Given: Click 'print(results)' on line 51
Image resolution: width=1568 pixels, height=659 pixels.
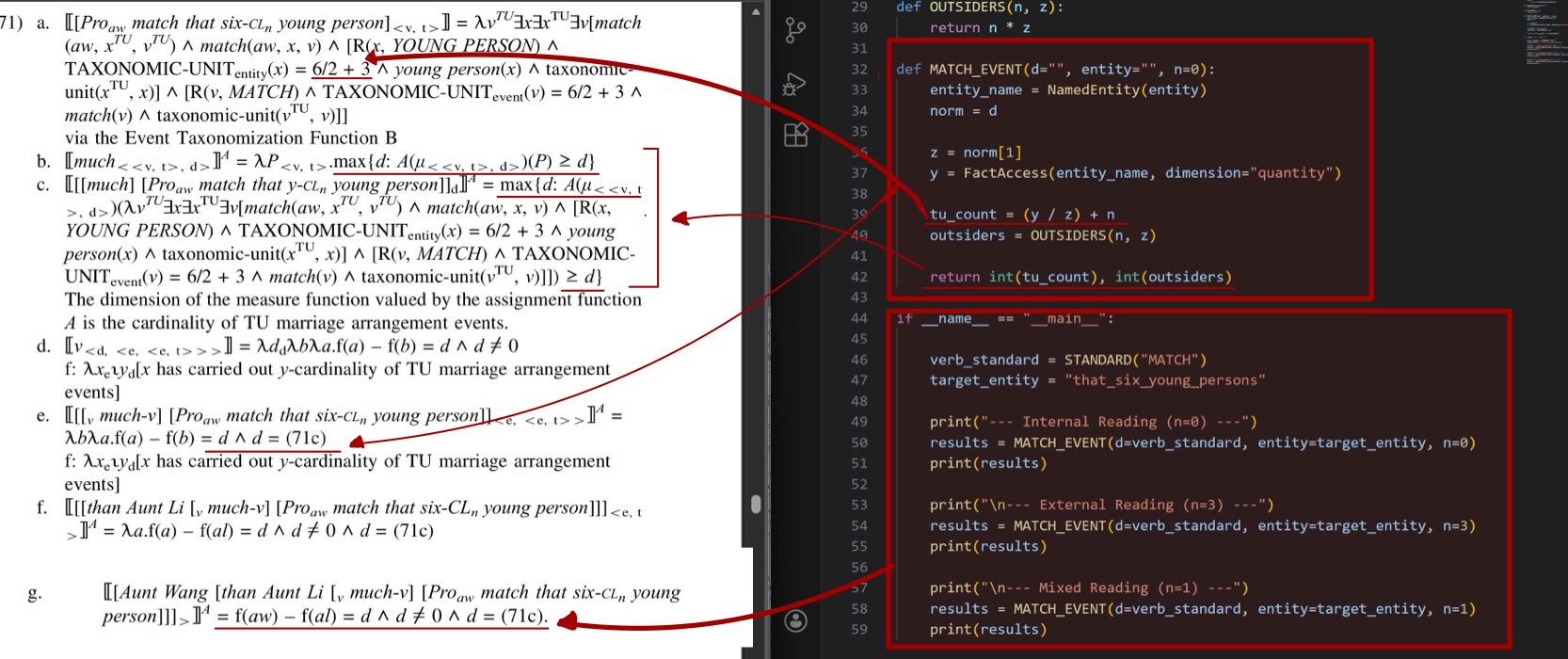Looking at the screenshot, I should pyautogui.click(x=988, y=463).
